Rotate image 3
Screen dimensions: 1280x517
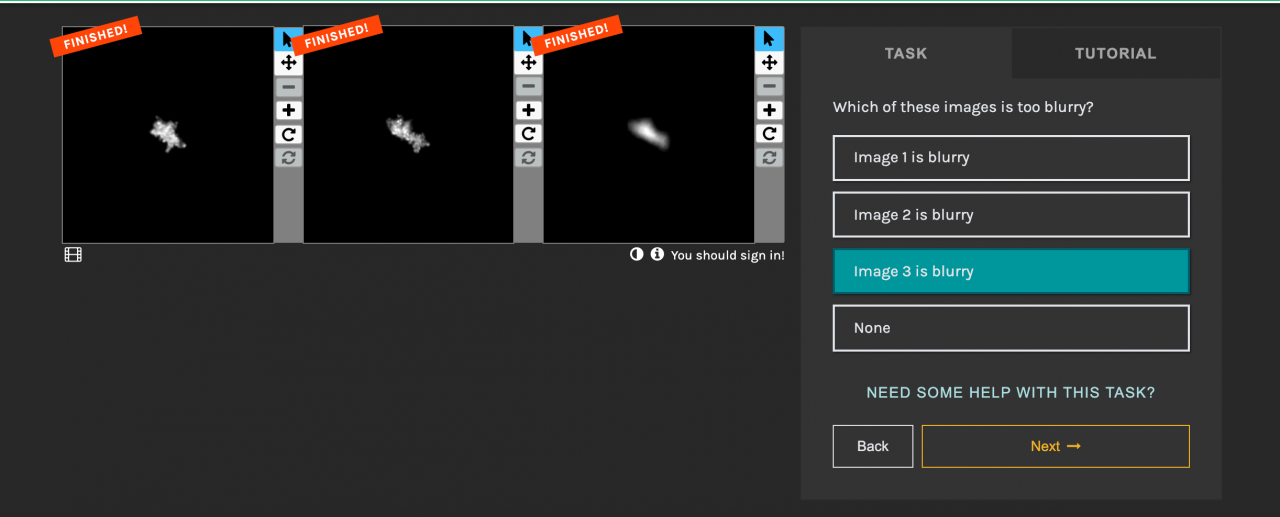pyautogui.click(x=769, y=134)
